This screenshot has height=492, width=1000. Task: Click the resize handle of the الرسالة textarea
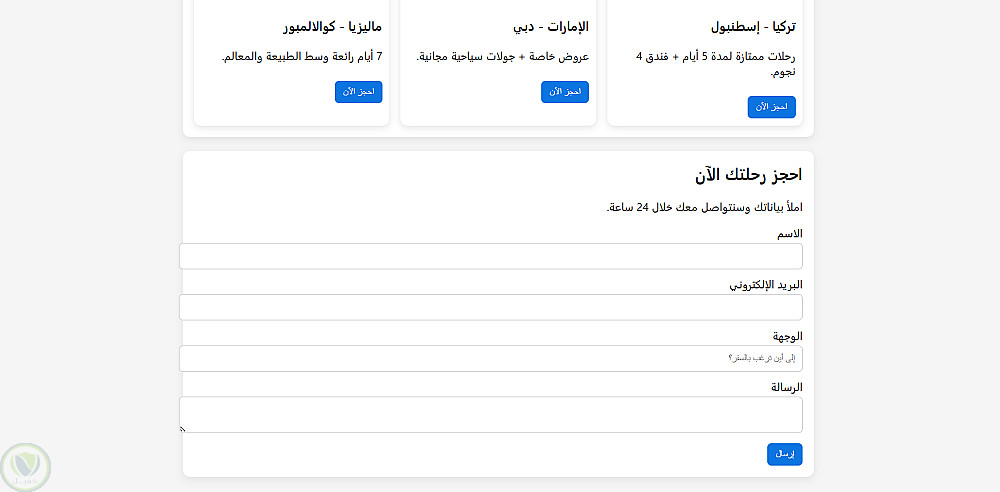(183, 429)
